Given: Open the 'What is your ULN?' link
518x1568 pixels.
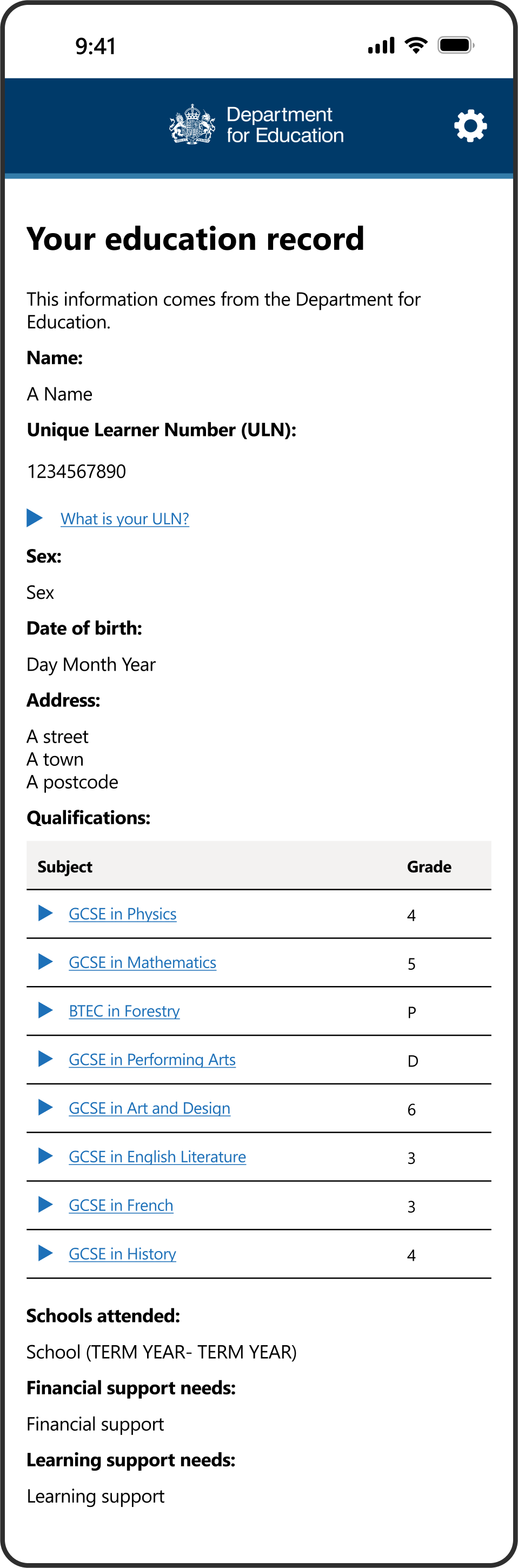Looking at the screenshot, I should [125, 519].
